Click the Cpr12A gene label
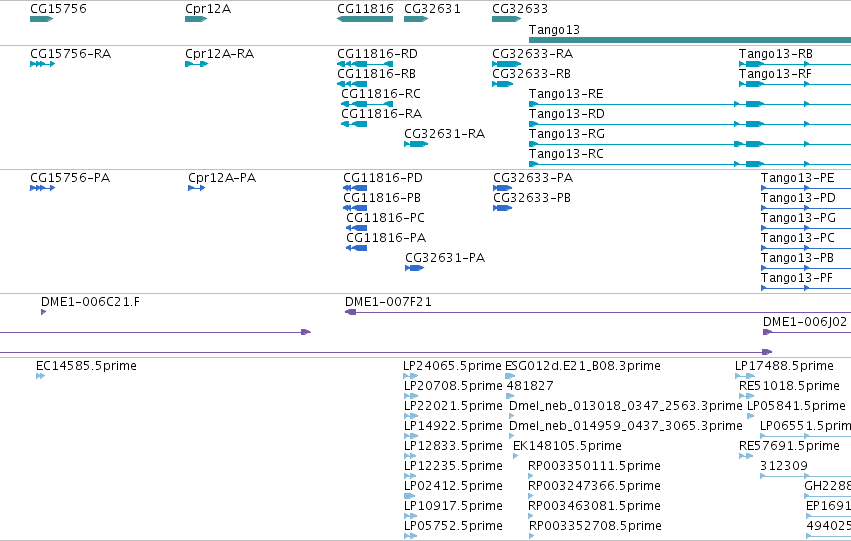The image size is (851, 541). pos(208,9)
